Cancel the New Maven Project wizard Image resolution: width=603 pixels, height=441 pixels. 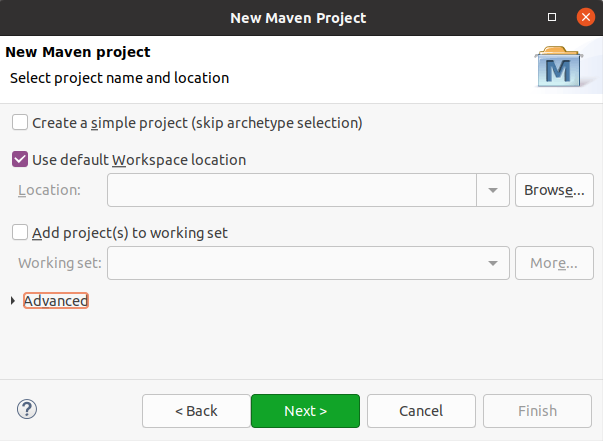pyautogui.click(x=421, y=411)
